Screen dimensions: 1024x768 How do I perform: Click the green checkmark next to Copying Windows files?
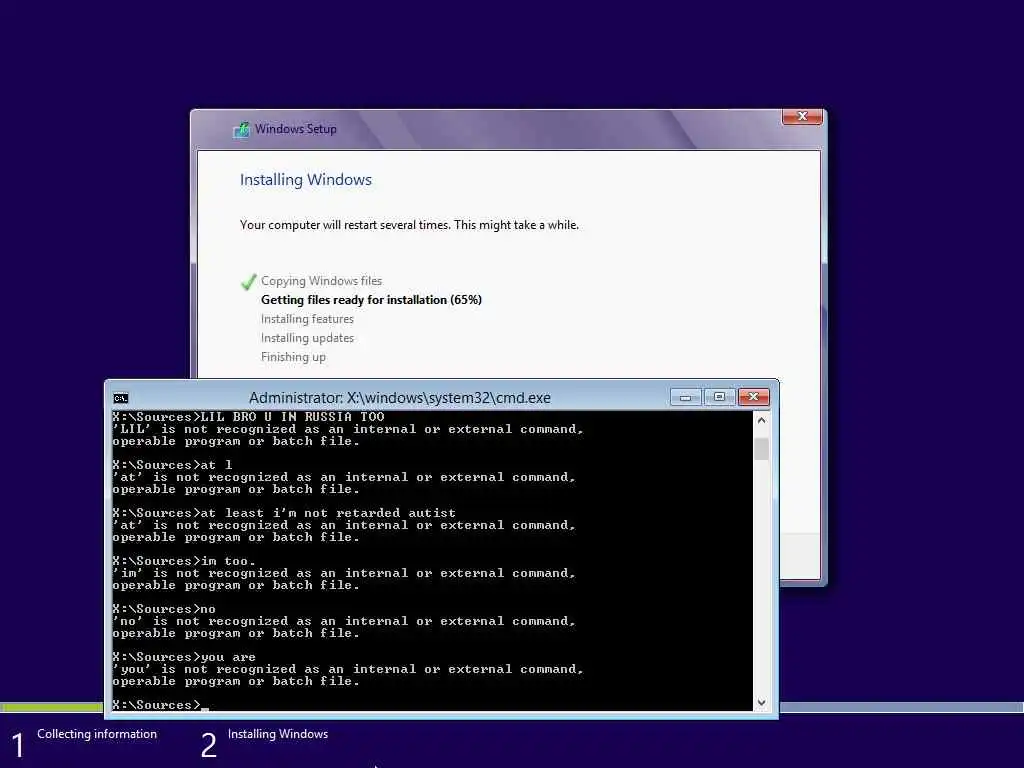[x=248, y=282]
